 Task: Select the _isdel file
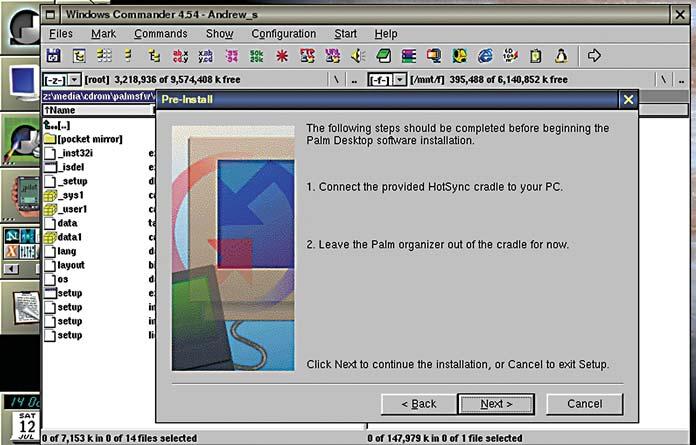(64, 167)
